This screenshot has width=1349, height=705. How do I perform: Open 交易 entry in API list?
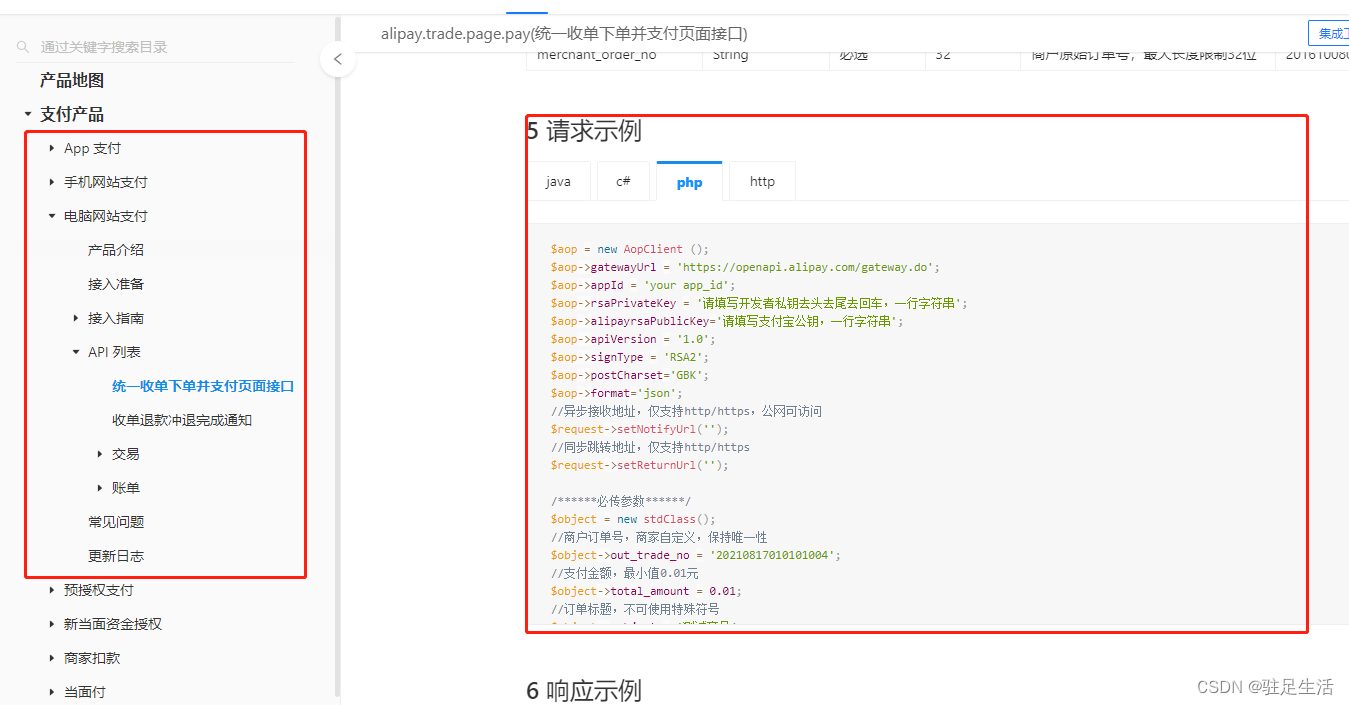tap(126, 454)
